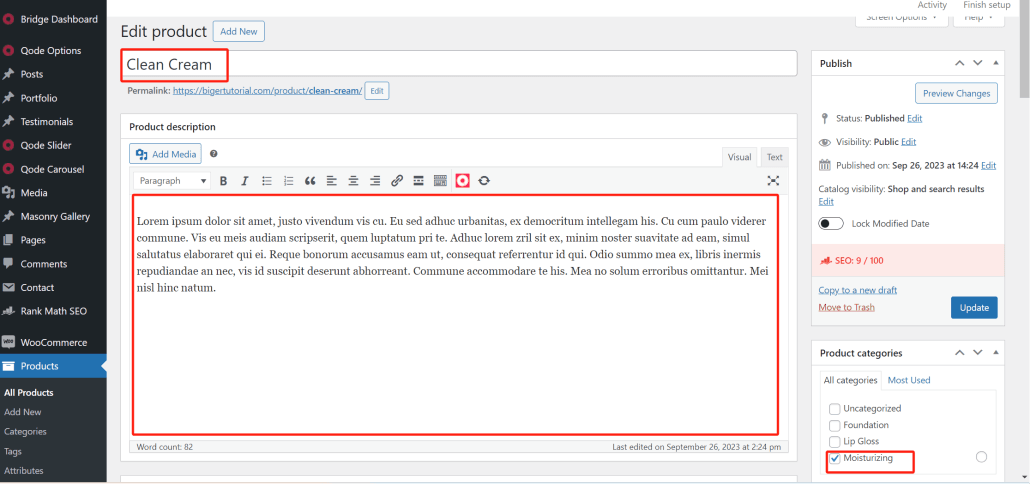Open Qode Options menu
This screenshot has height=484, width=1030.
click(x=53, y=51)
